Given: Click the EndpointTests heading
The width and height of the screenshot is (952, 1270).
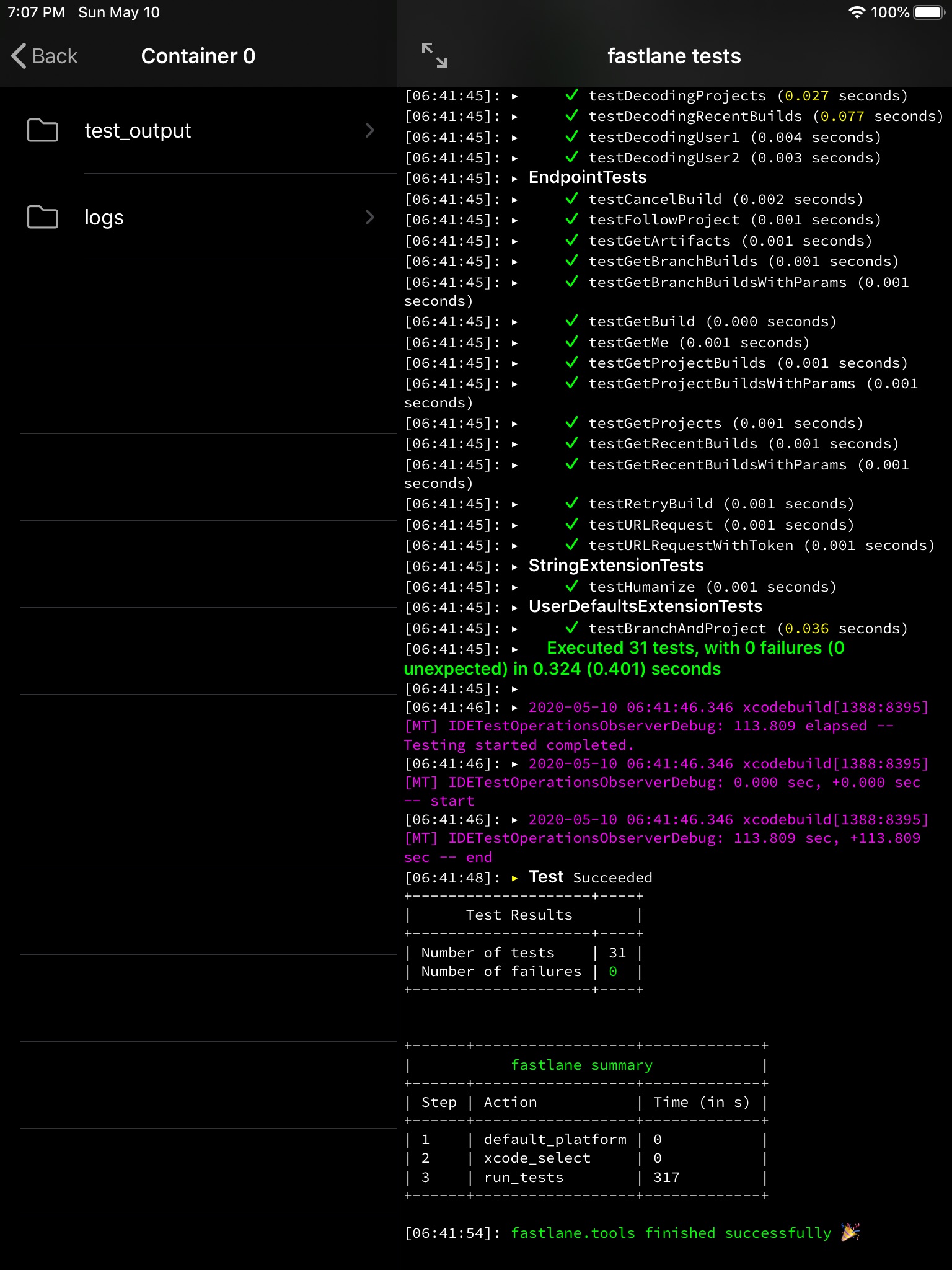Looking at the screenshot, I should tap(588, 177).
